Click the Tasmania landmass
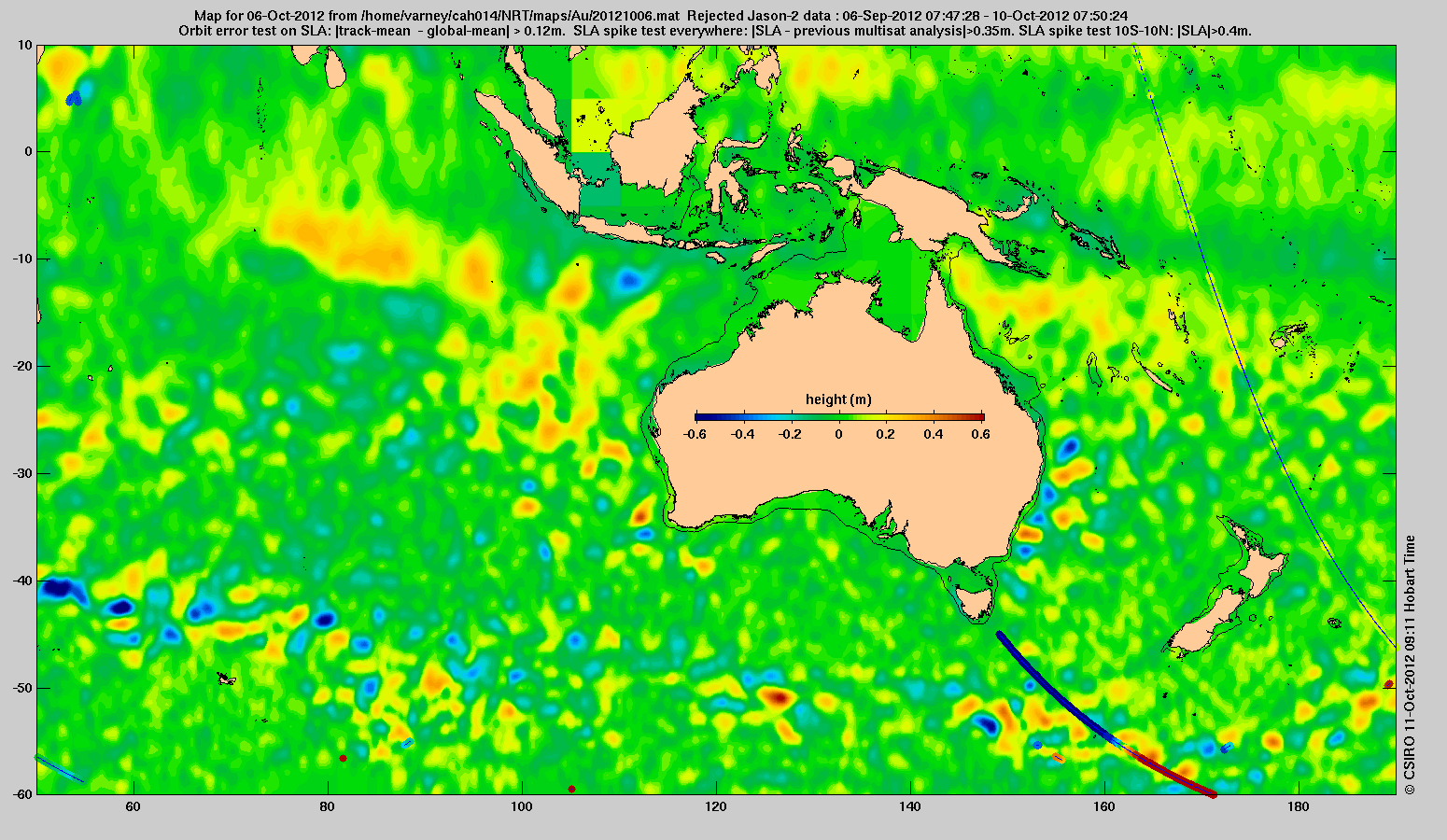Viewport: 1447px width, 840px height. coord(976,603)
